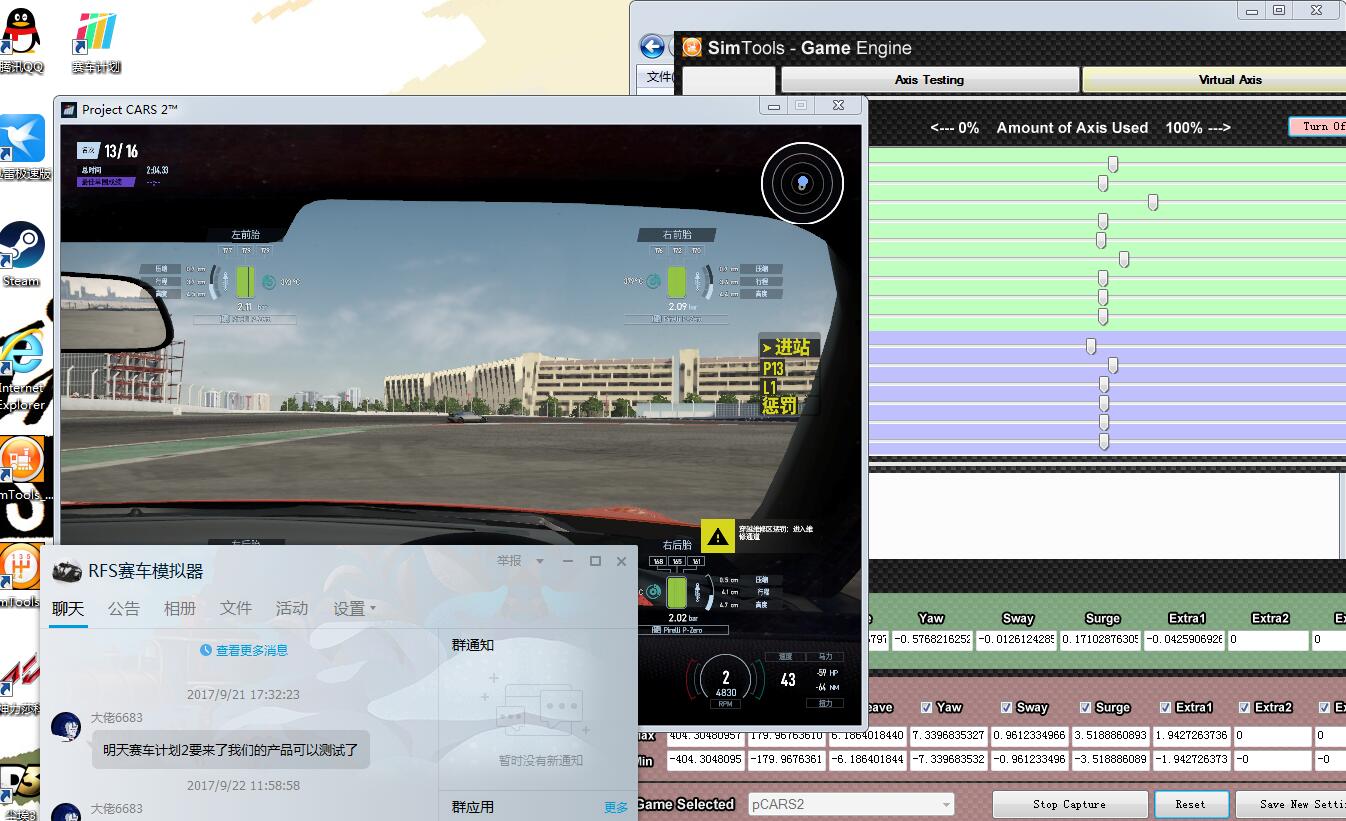Click the timestamp 2017/9/22 11:58:58
This screenshot has height=821, width=1346.
[x=243, y=786]
